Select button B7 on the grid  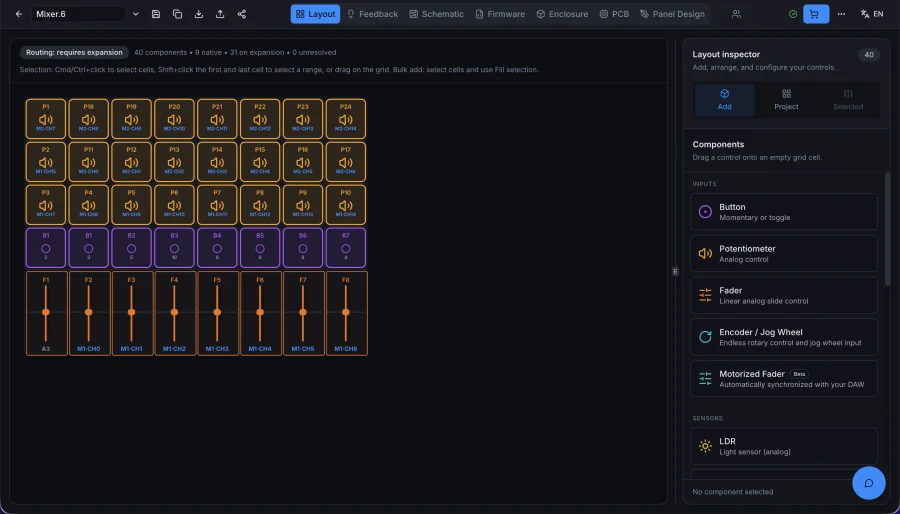(346, 248)
